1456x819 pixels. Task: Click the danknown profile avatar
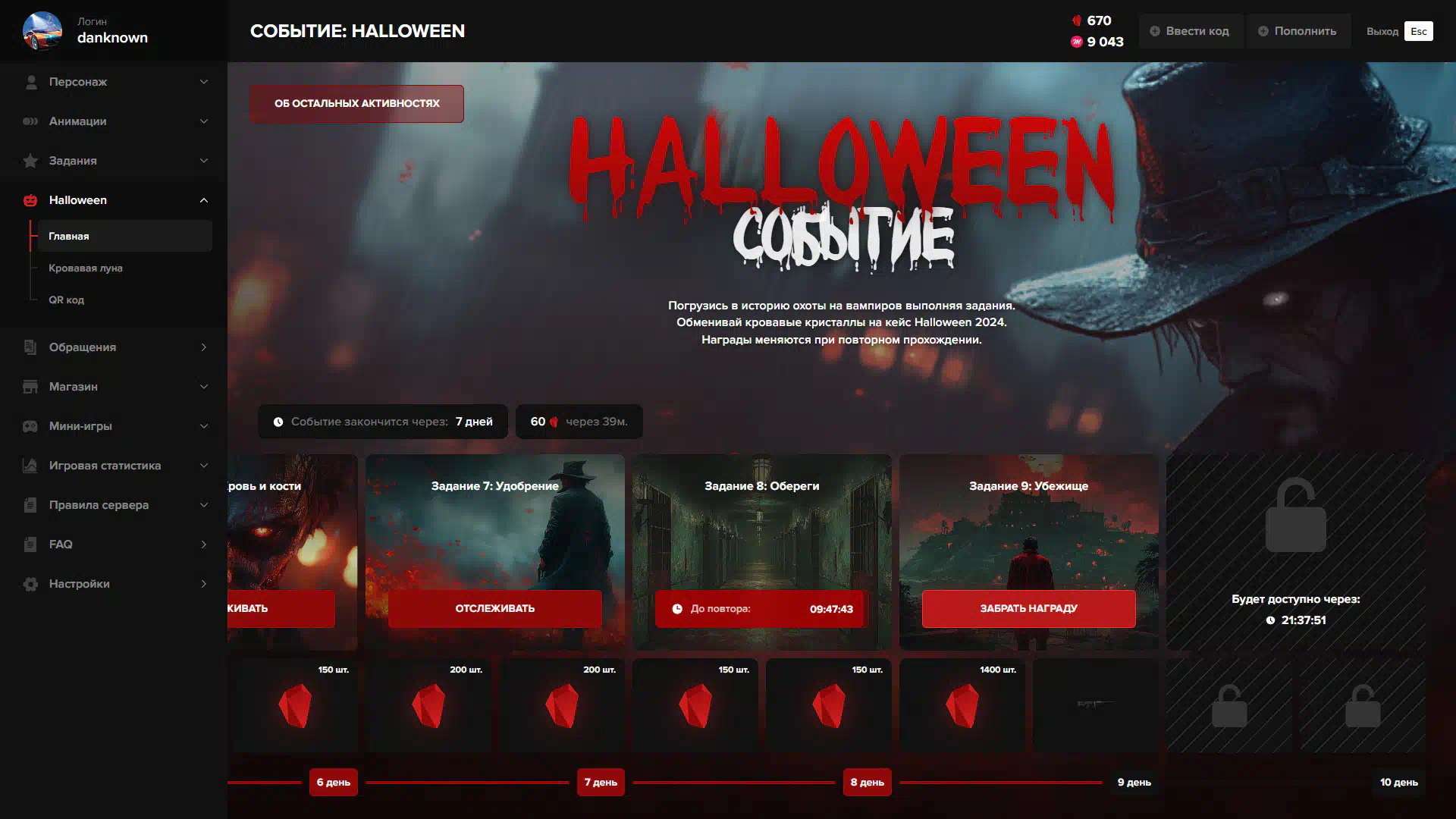(x=42, y=31)
